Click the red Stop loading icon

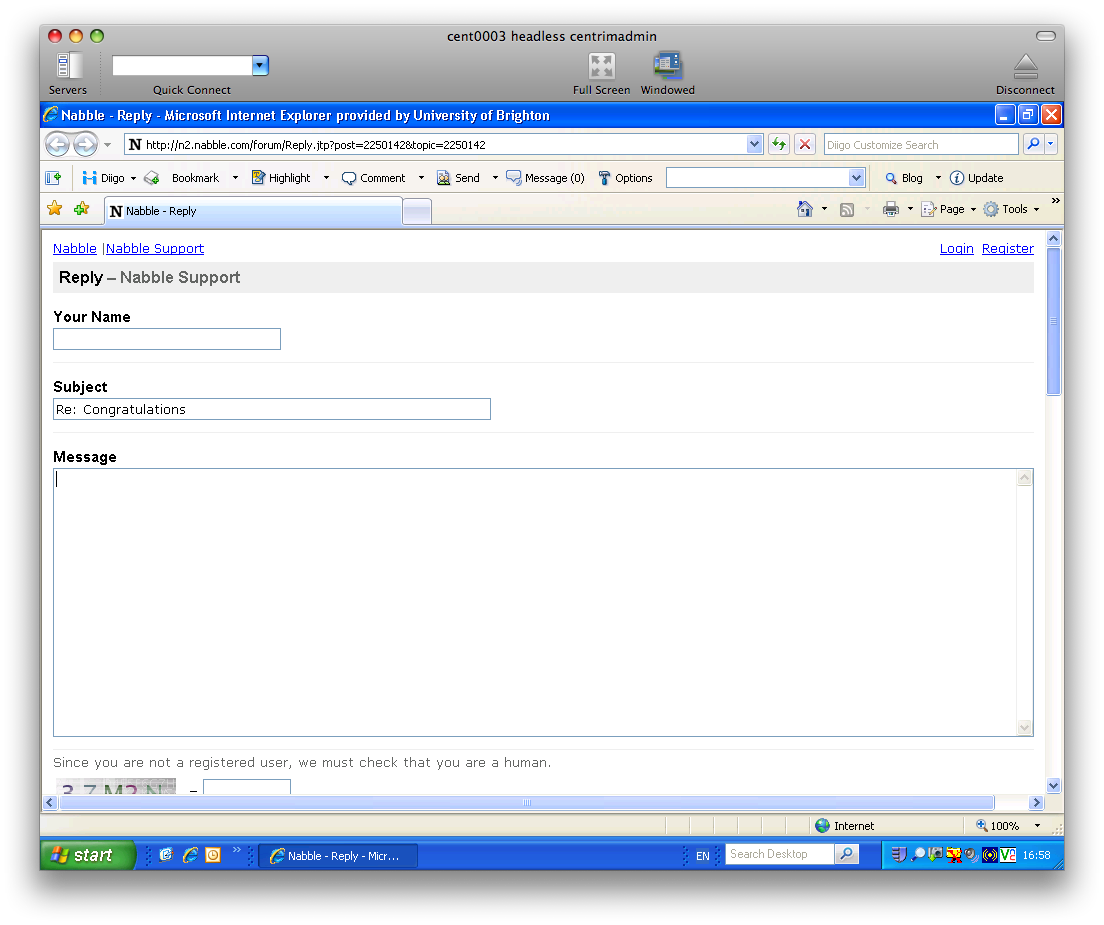[x=805, y=144]
